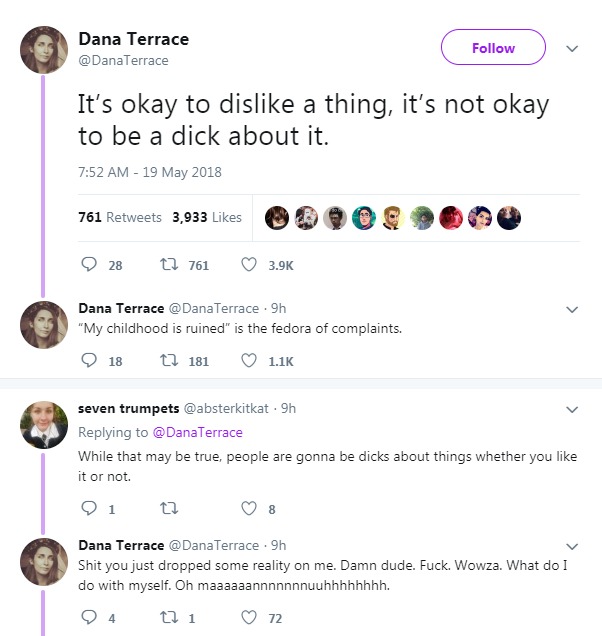Reply to the fedora of complaints tweet

tap(88, 361)
